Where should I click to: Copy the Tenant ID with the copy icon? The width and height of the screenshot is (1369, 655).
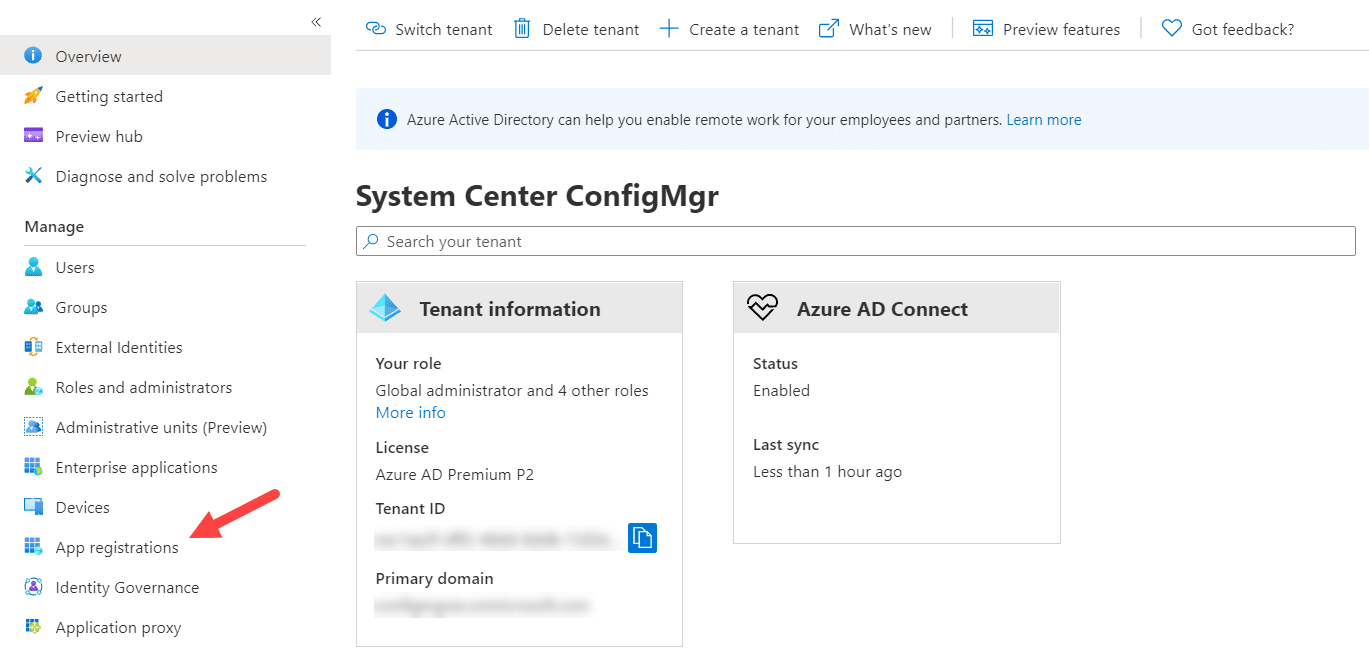coord(643,538)
